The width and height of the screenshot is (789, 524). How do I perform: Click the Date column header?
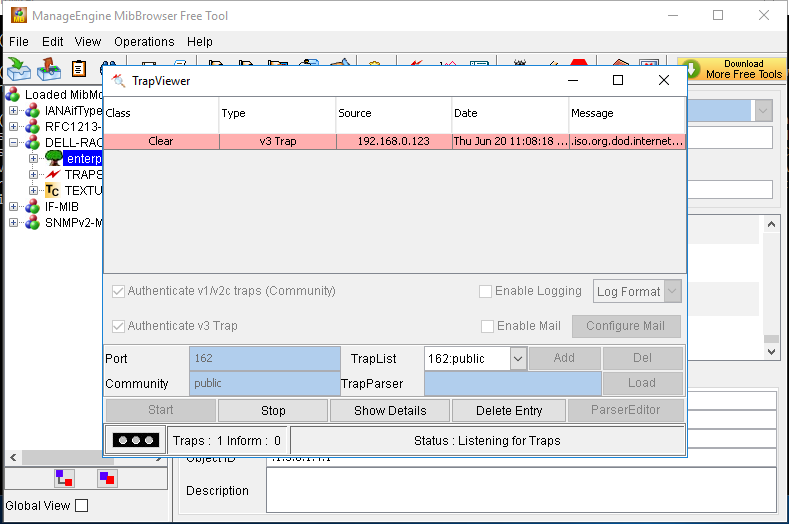510,113
